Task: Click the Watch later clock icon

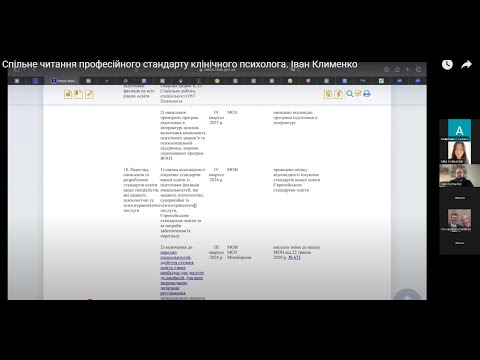Action: (x=447, y=64)
